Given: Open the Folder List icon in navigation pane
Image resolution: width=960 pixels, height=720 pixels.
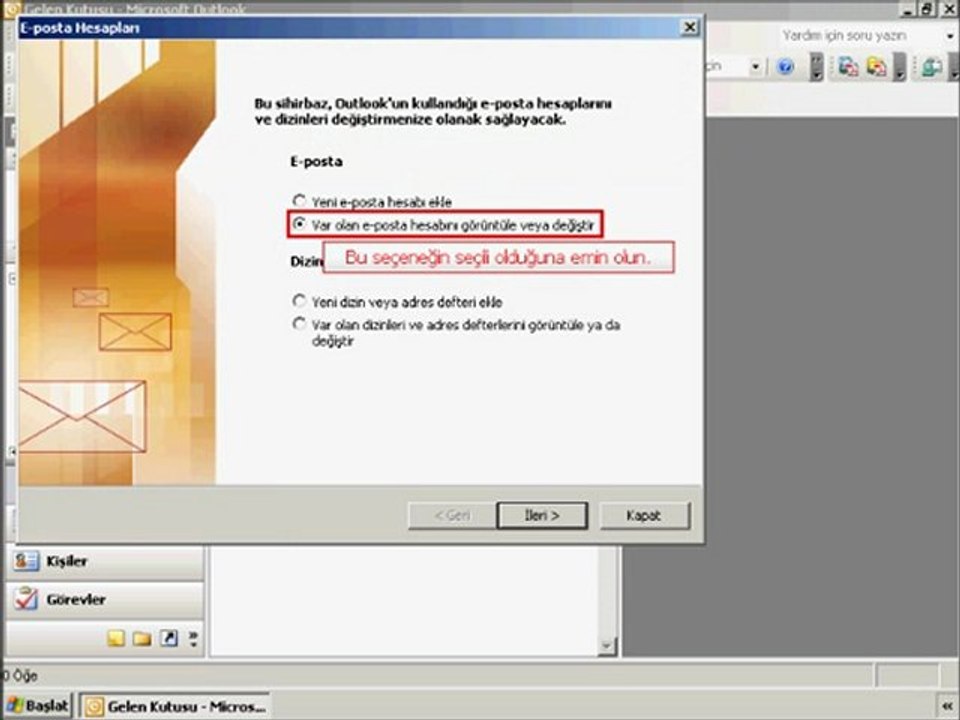Looking at the screenshot, I should pos(142,639).
